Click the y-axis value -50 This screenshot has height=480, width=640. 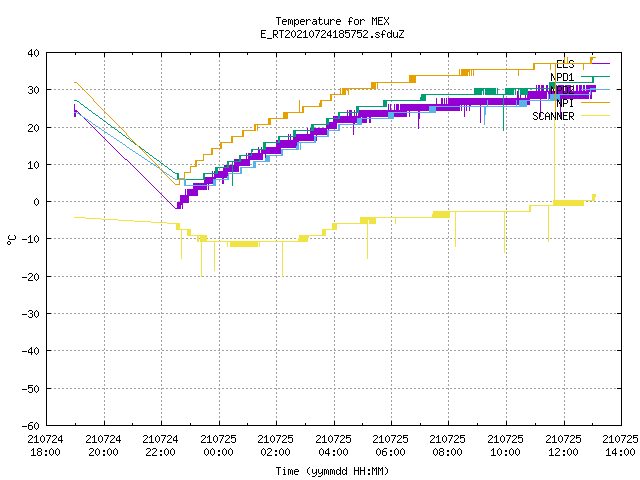(x=31, y=389)
